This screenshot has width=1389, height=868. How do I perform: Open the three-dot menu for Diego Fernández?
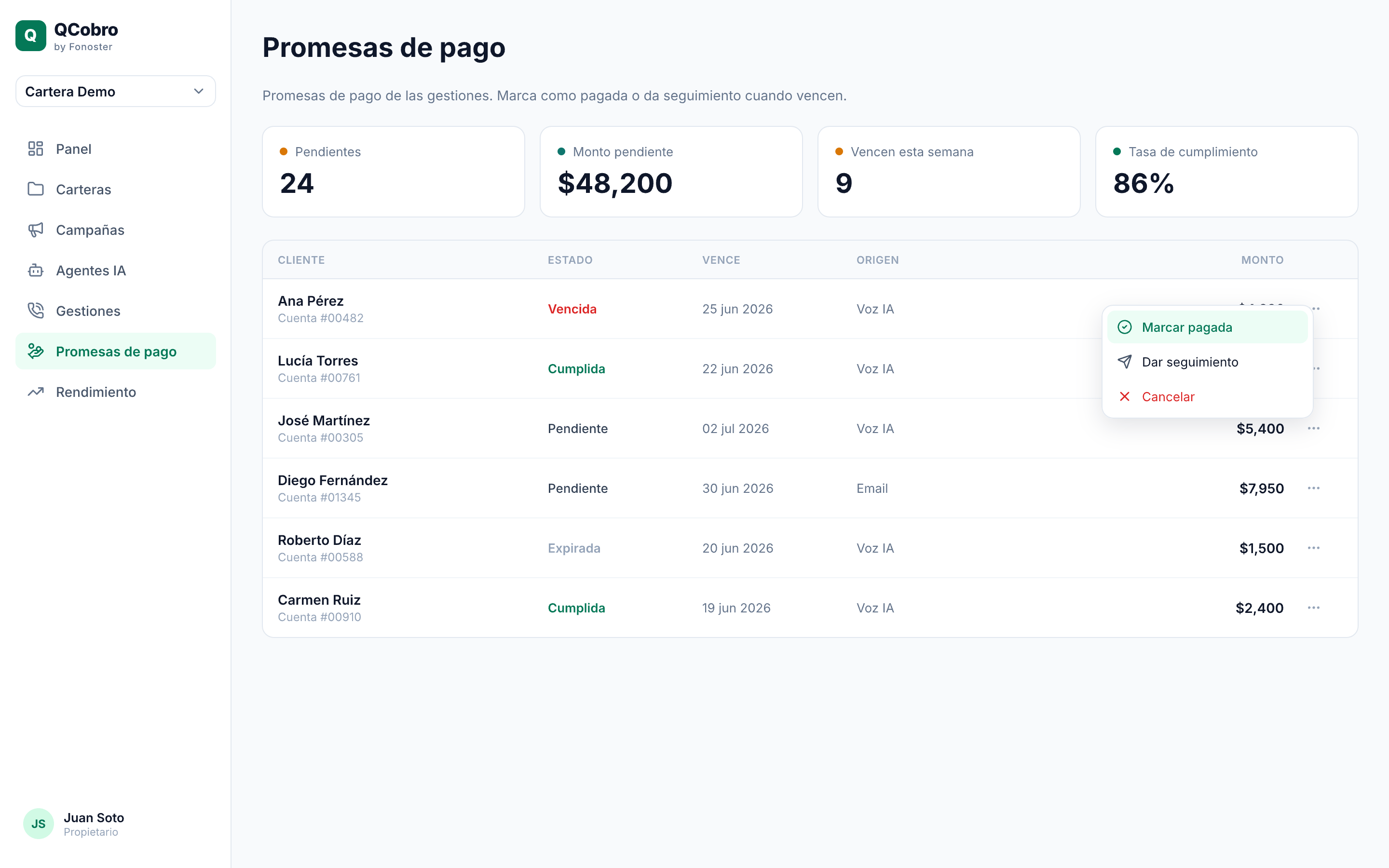click(1313, 488)
